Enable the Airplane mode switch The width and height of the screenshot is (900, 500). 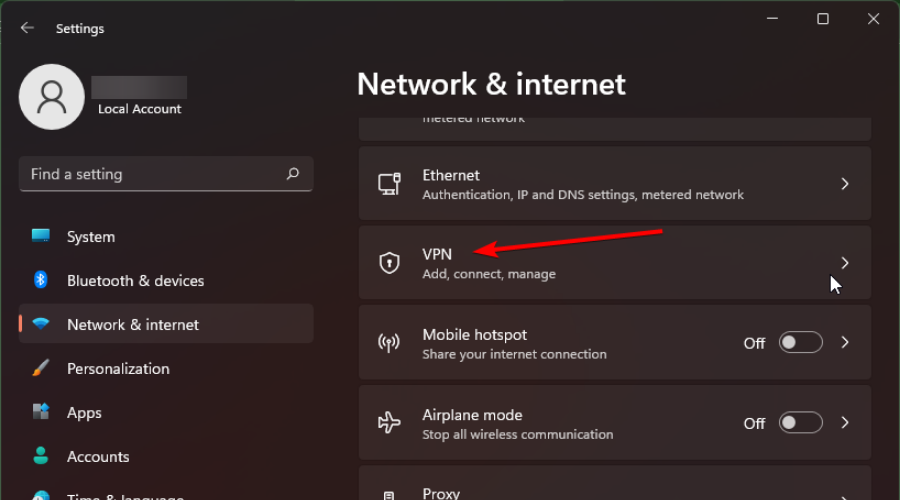point(801,423)
